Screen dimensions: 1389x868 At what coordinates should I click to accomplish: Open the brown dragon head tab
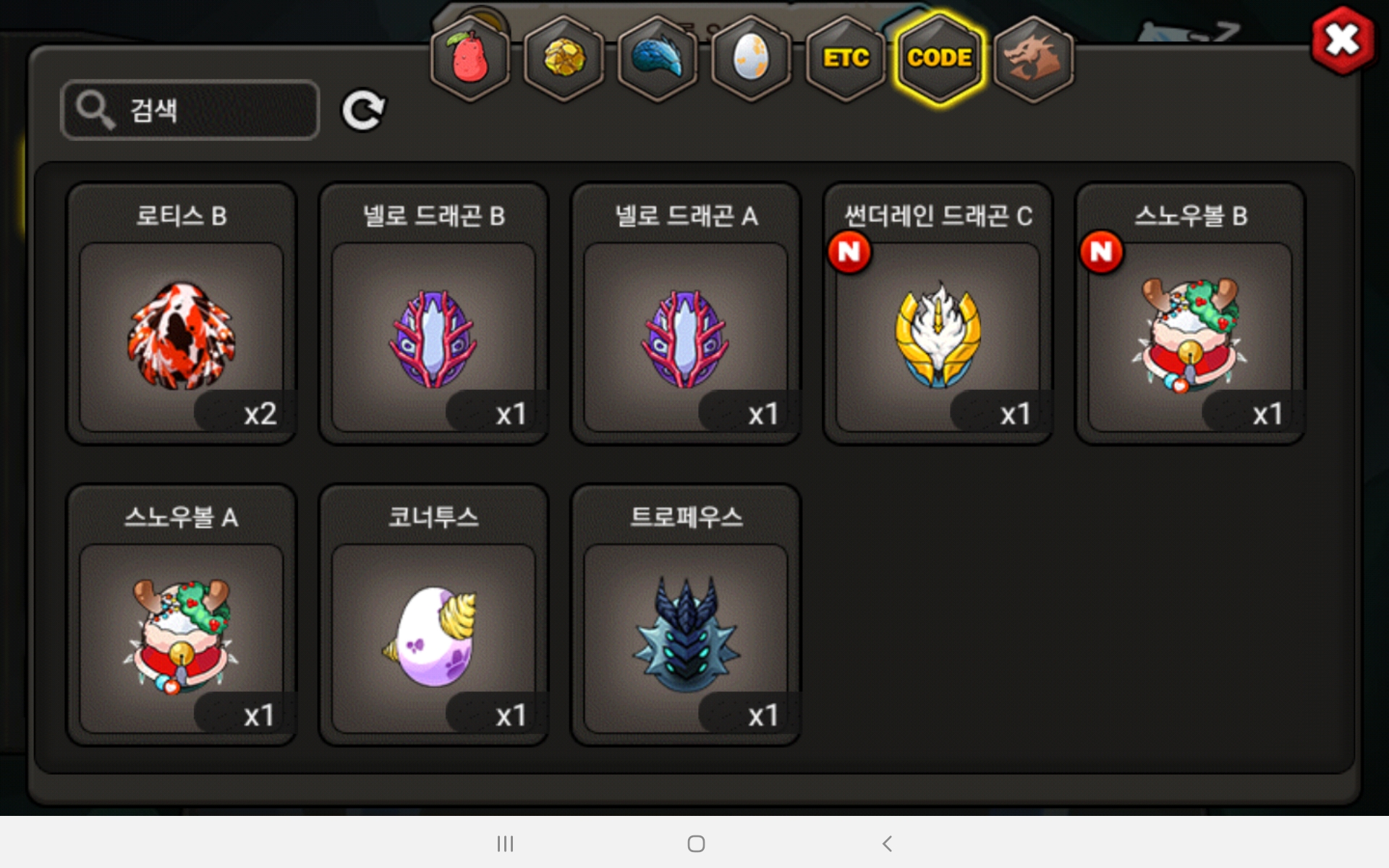1034,58
